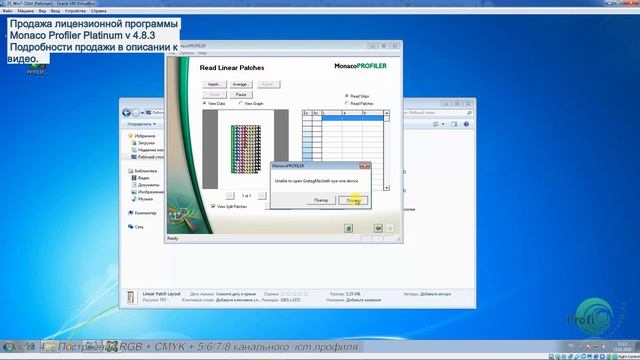Toggle the Explorer preview pane icon
640x360 pixels.
tap(454, 124)
